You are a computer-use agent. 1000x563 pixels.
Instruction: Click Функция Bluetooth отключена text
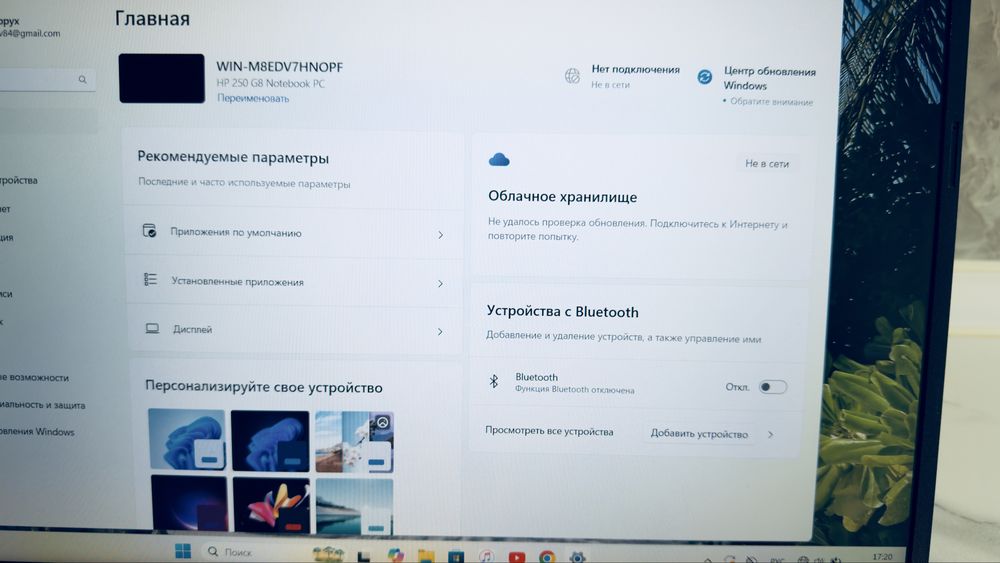tap(575, 390)
